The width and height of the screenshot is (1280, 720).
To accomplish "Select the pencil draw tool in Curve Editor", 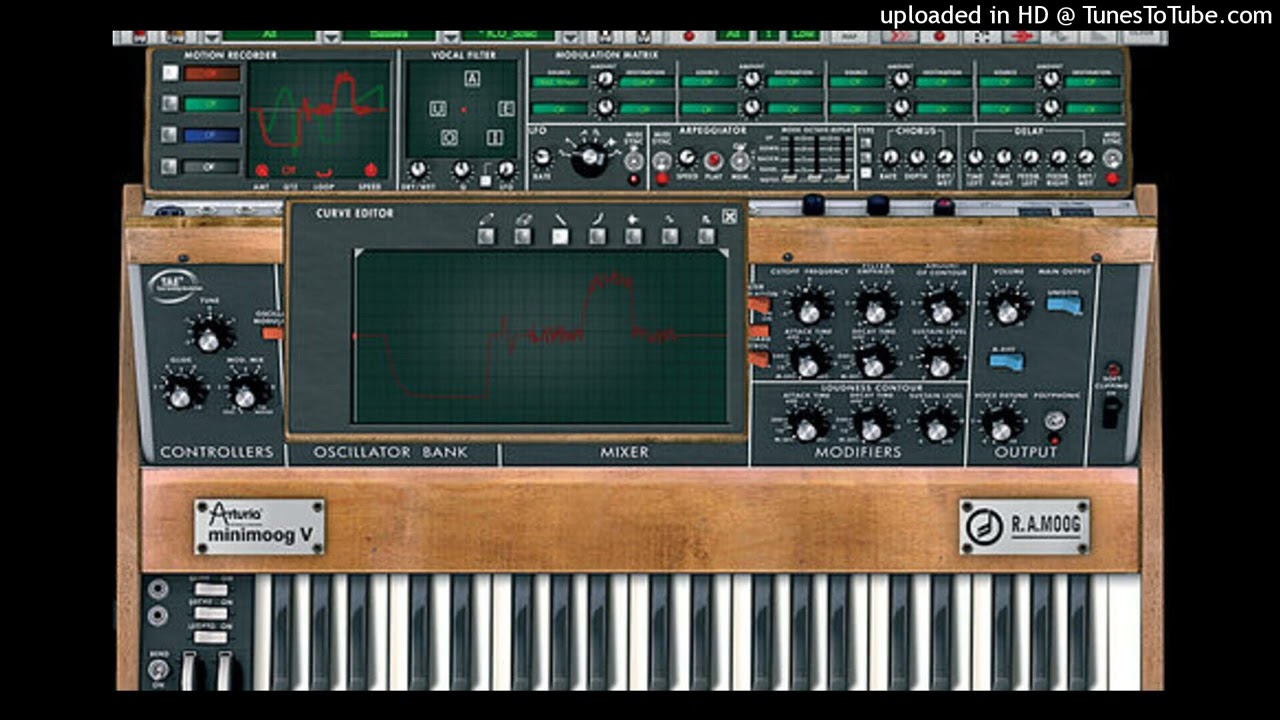I will [486, 236].
